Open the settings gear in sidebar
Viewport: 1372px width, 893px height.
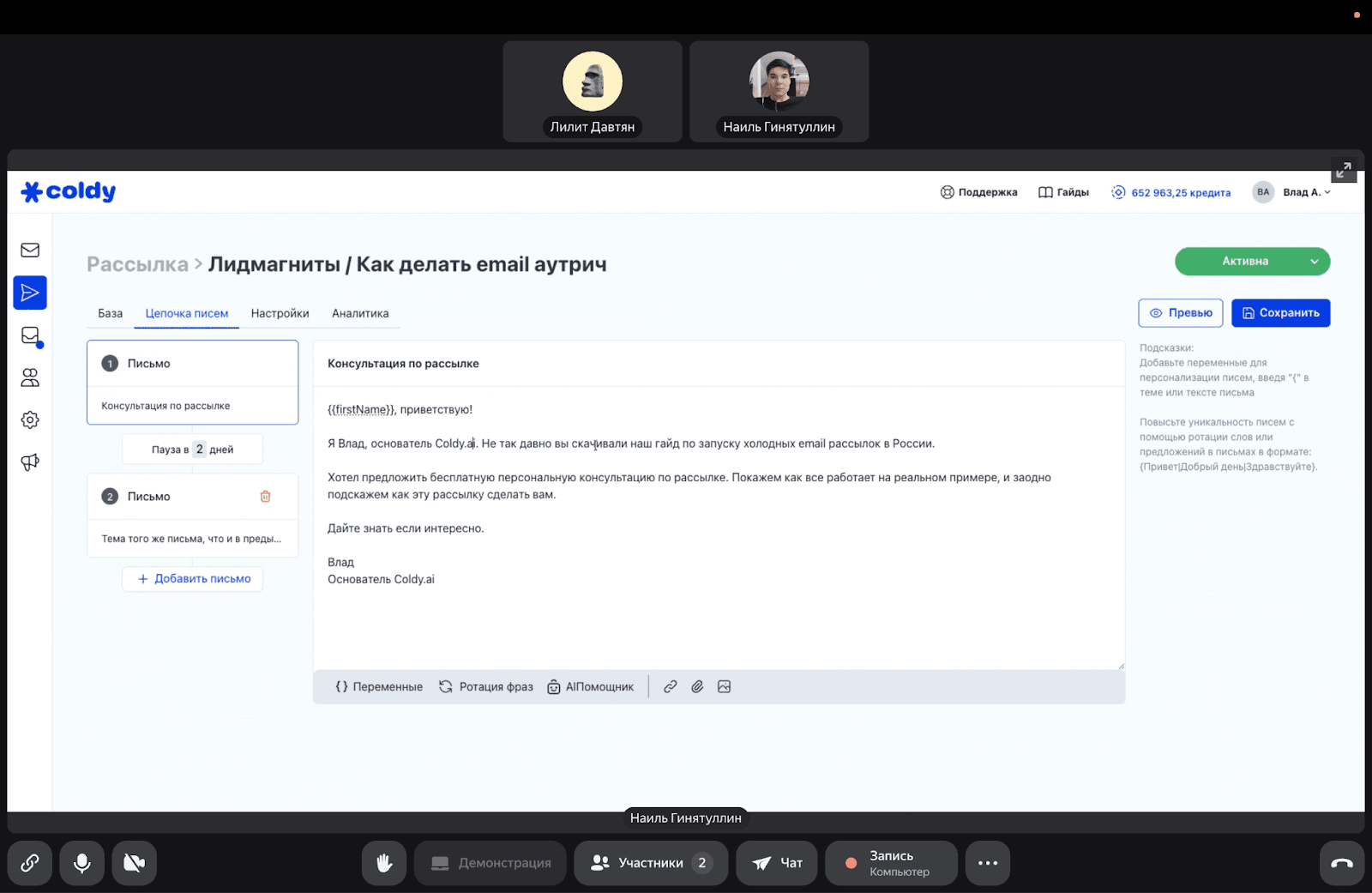coord(30,419)
